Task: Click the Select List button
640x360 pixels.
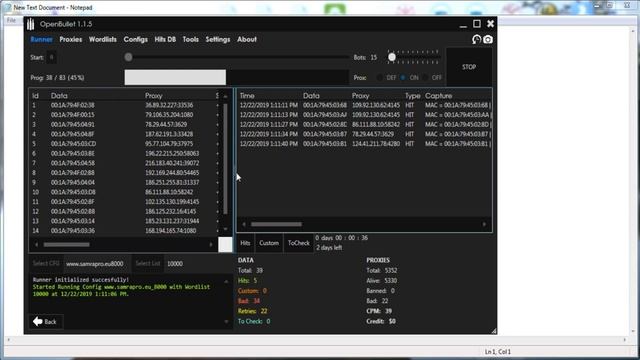Action: click(x=148, y=264)
